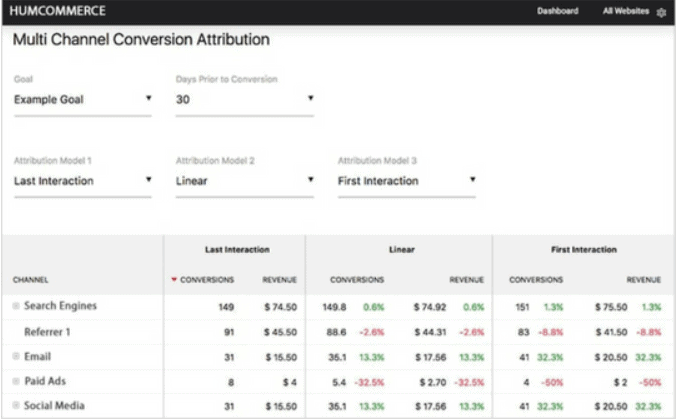Click Search Engines conversions value 149

pos(225,306)
